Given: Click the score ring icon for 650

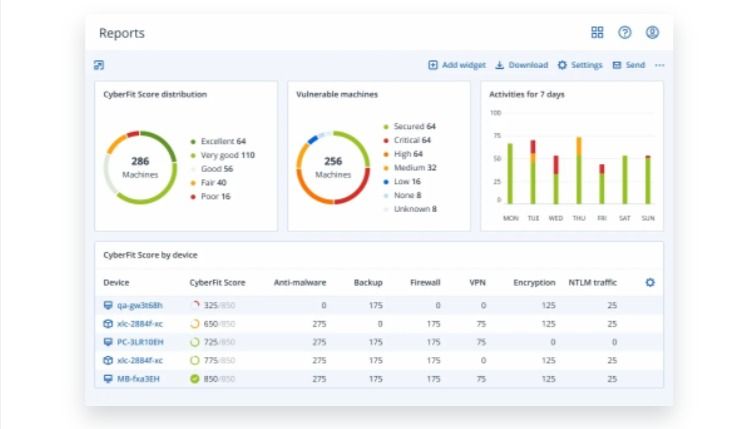Looking at the screenshot, I should tap(194, 324).
